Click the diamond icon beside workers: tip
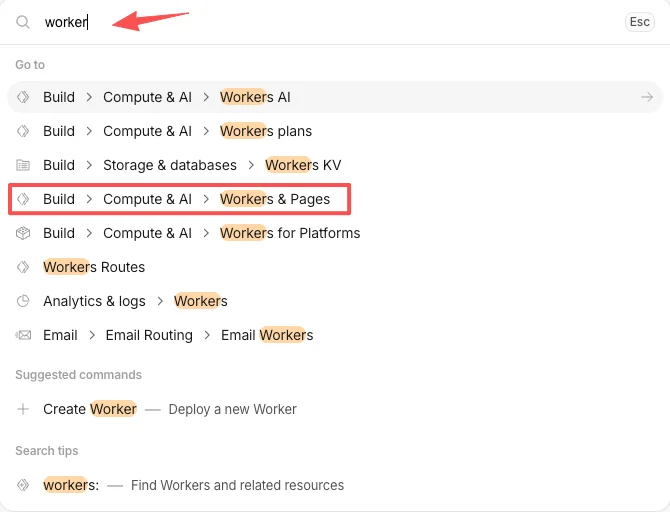The height and width of the screenshot is (512, 670). click(x=23, y=485)
